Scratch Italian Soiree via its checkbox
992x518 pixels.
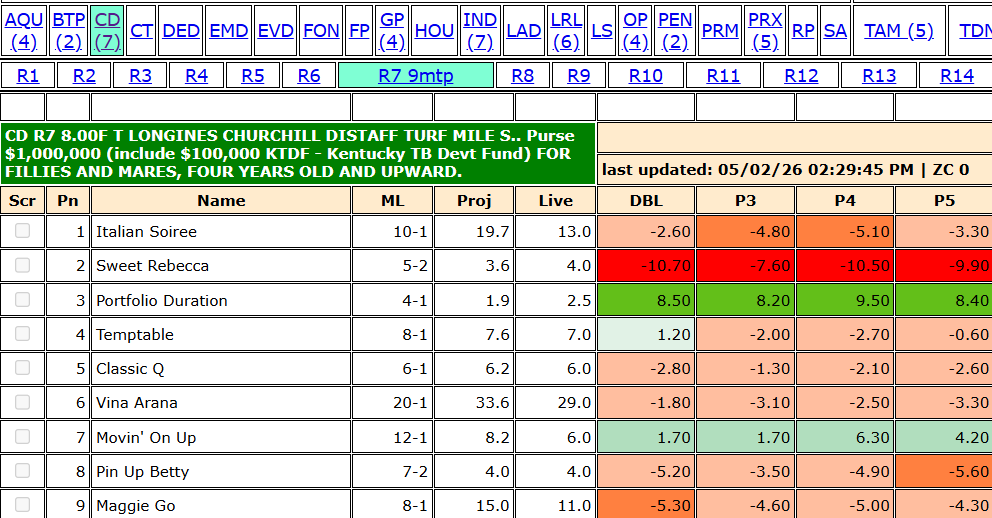[x=22, y=230]
